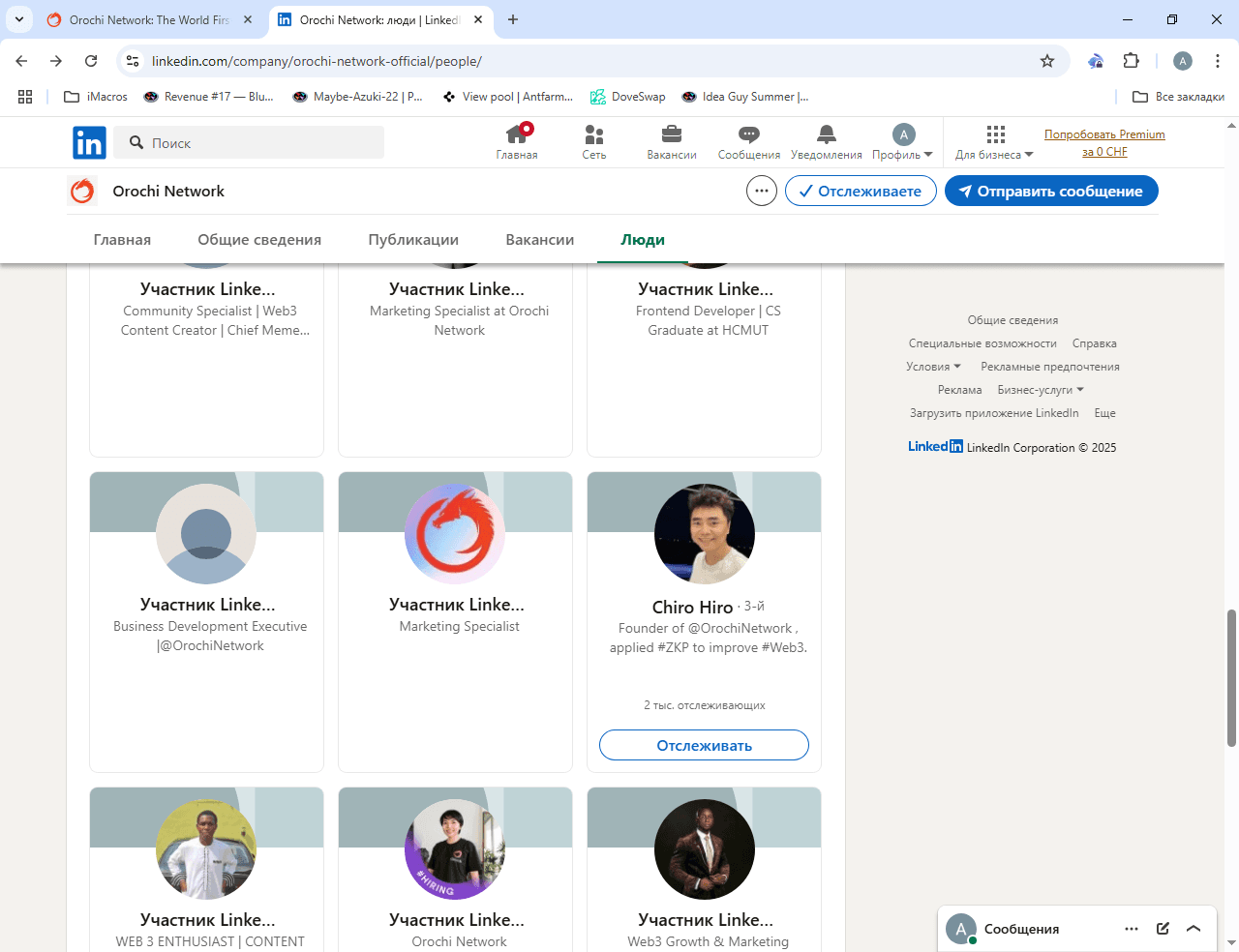Click the WEB 3 ENTHUSIAST member photo
The image size is (1239, 952).
pos(206,849)
